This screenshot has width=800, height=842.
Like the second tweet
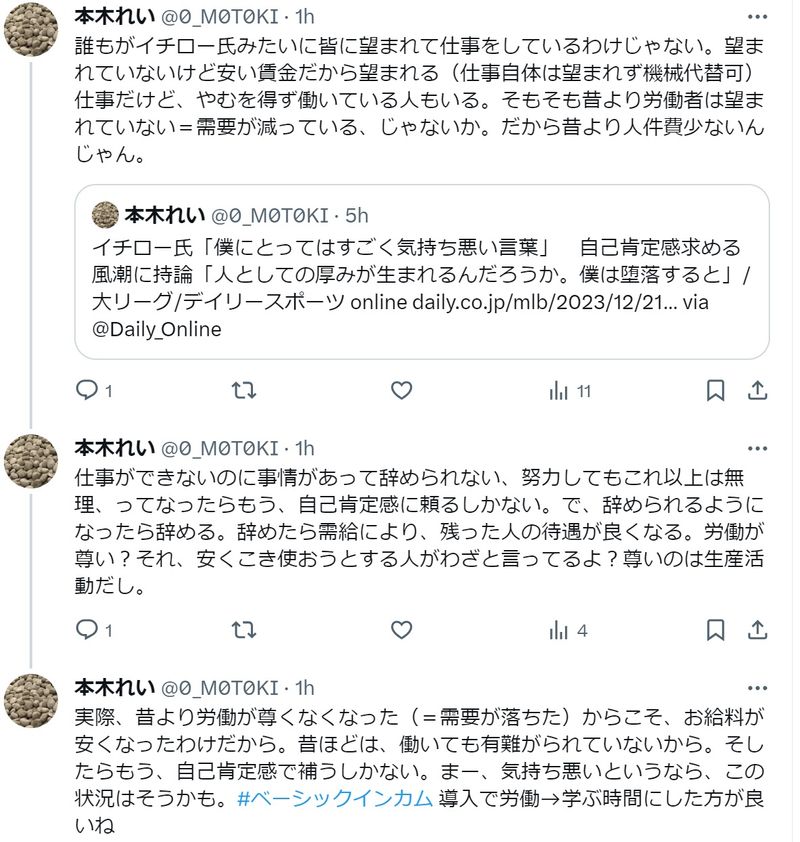(x=401, y=630)
